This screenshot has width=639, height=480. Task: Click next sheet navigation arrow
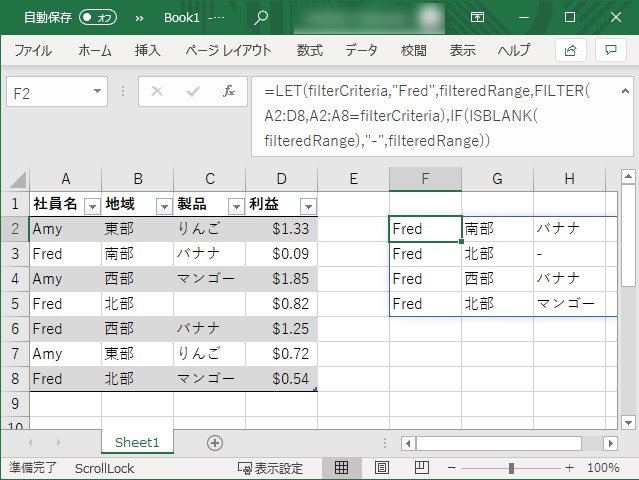click(x=59, y=443)
